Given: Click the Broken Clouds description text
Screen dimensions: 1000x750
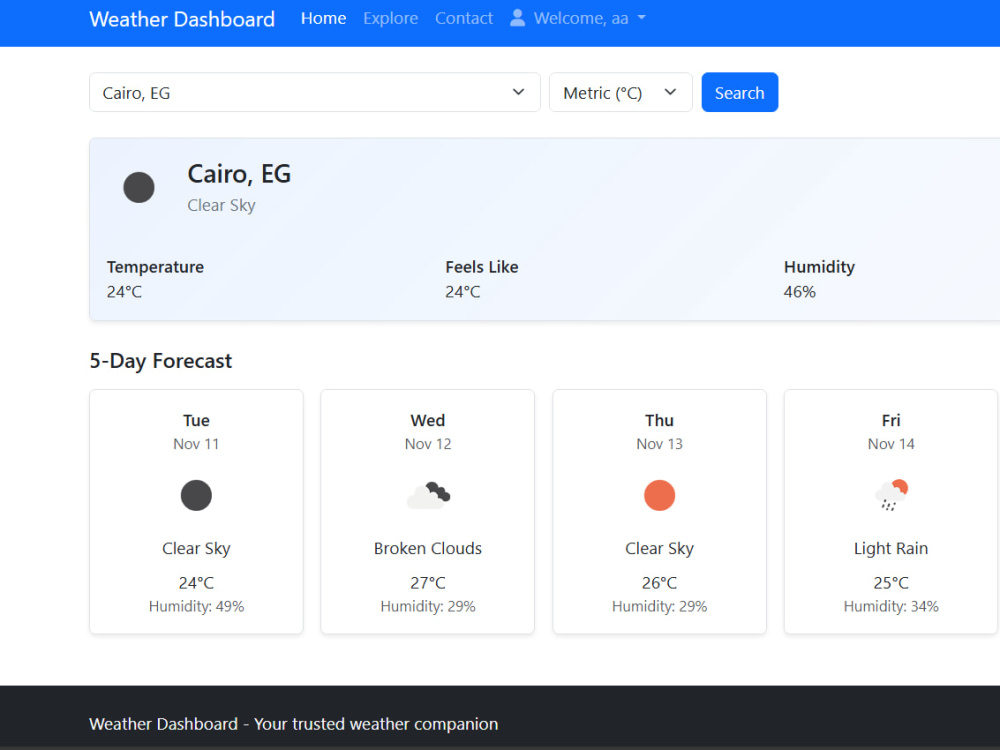Looking at the screenshot, I should [x=428, y=548].
